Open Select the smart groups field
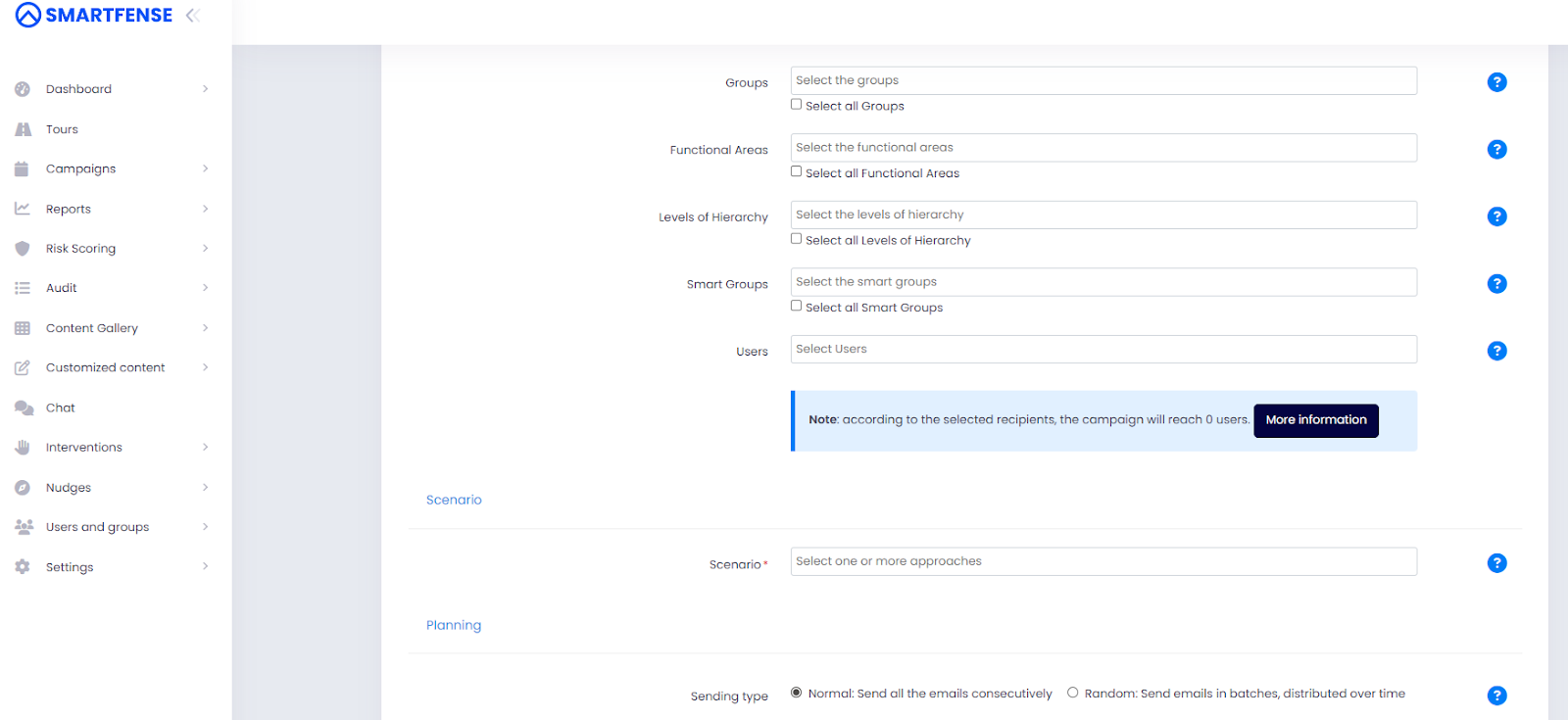The image size is (1568, 720). pyautogui.click(x=1103, y=282)
